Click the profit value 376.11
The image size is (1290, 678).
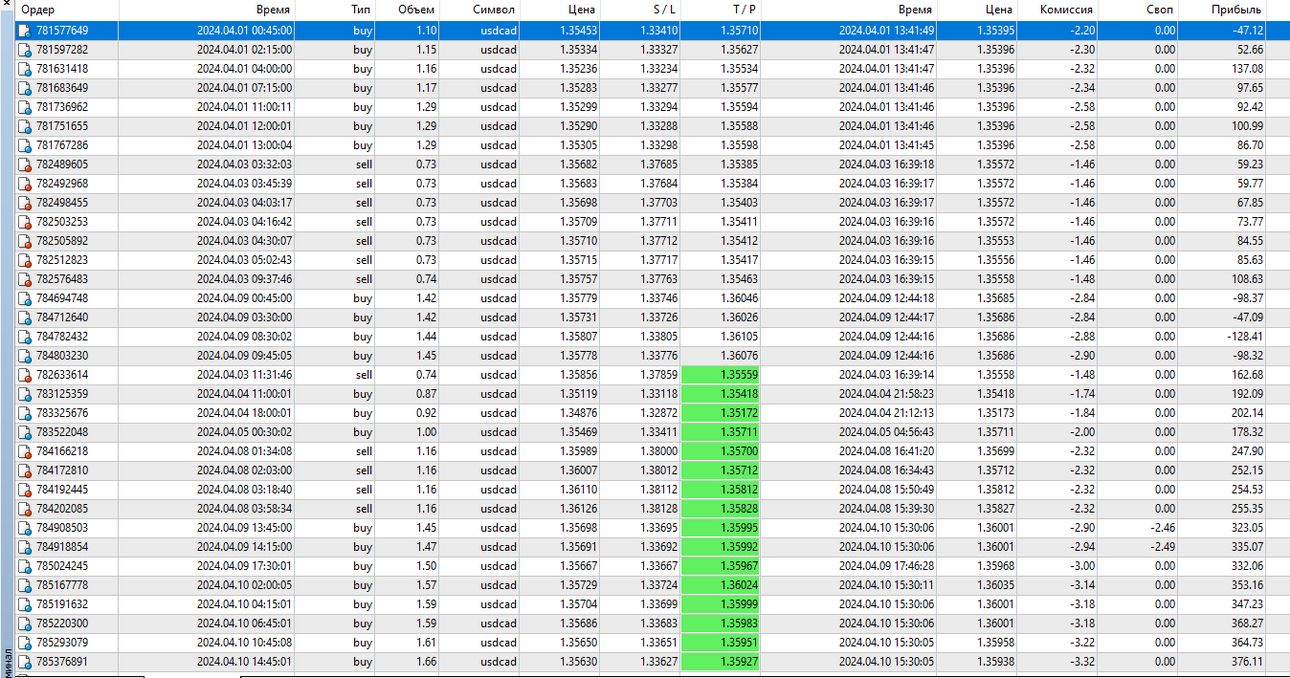(x=1248, y=661)
